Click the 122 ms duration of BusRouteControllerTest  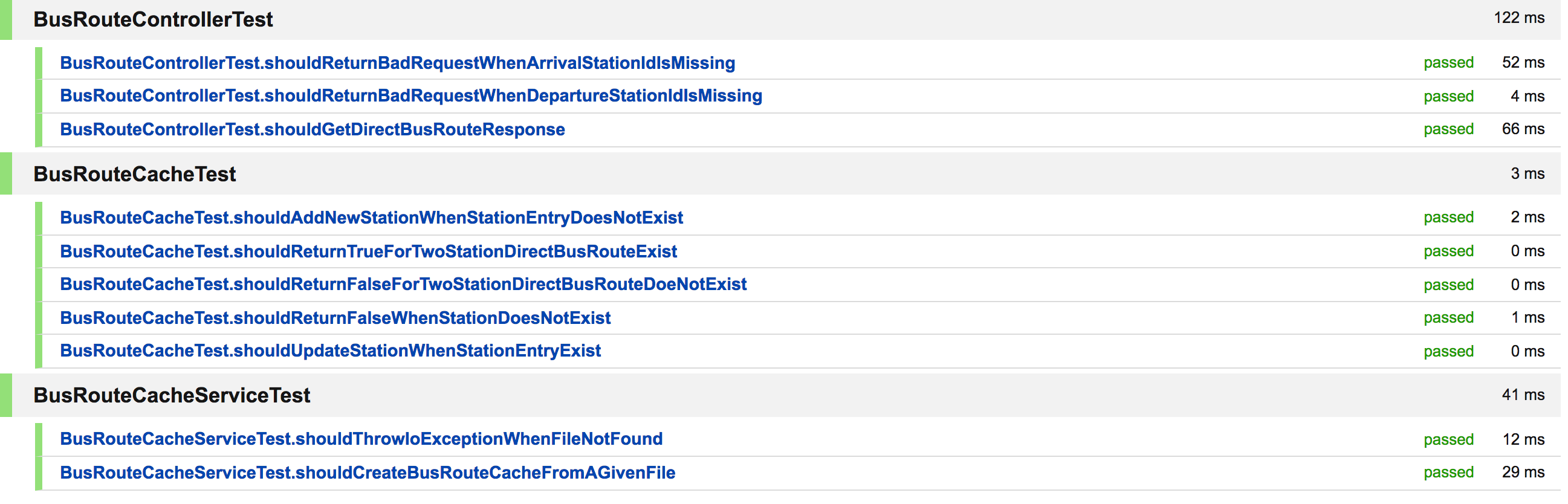(x=1519, y=18)
